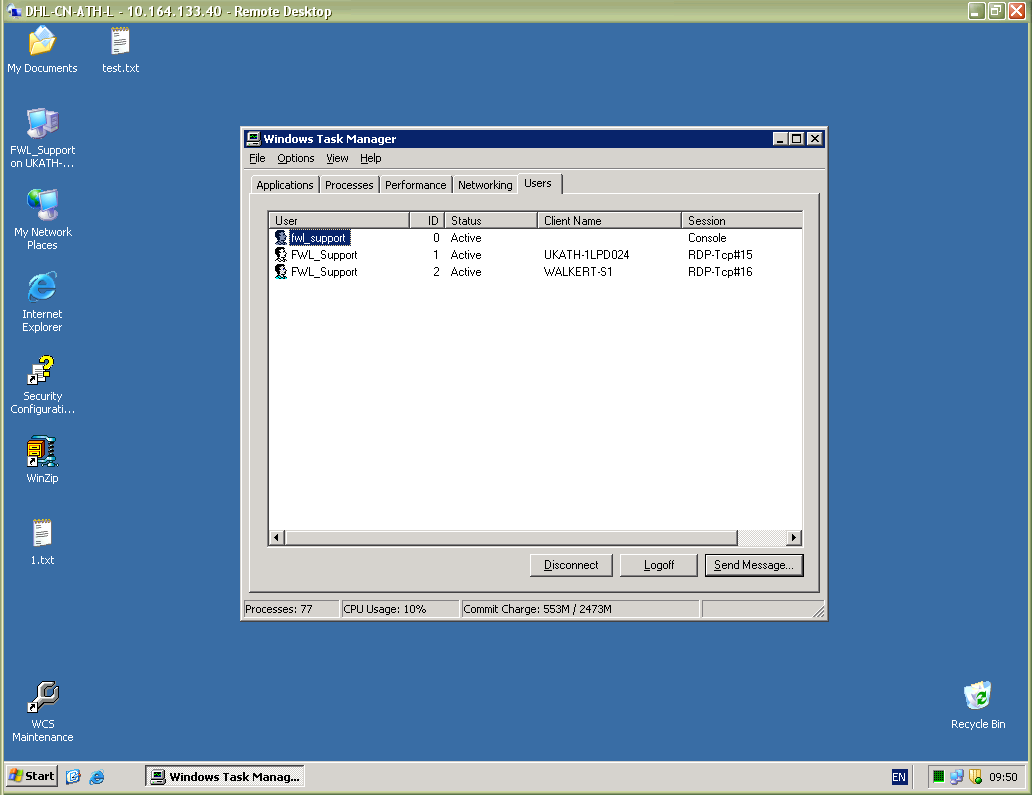The width and height of the screenshot is (1032, 795).
Task: Click the Send Message button
Action: tap(753, 565)
